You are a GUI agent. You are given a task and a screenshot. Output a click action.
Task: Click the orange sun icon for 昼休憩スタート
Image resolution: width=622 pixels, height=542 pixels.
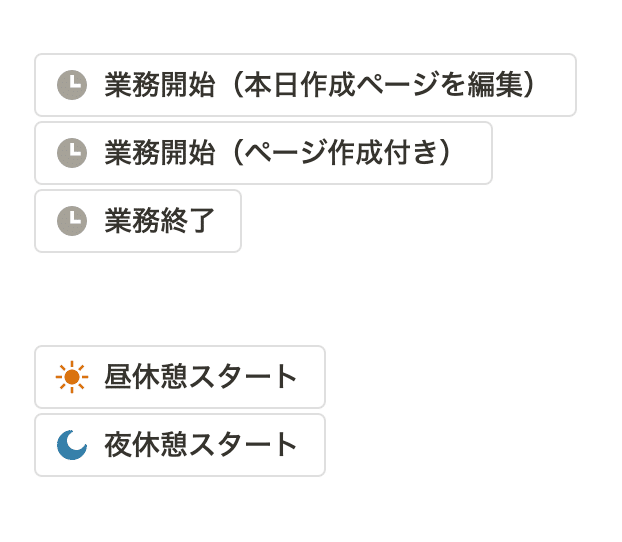click(72, 377)
